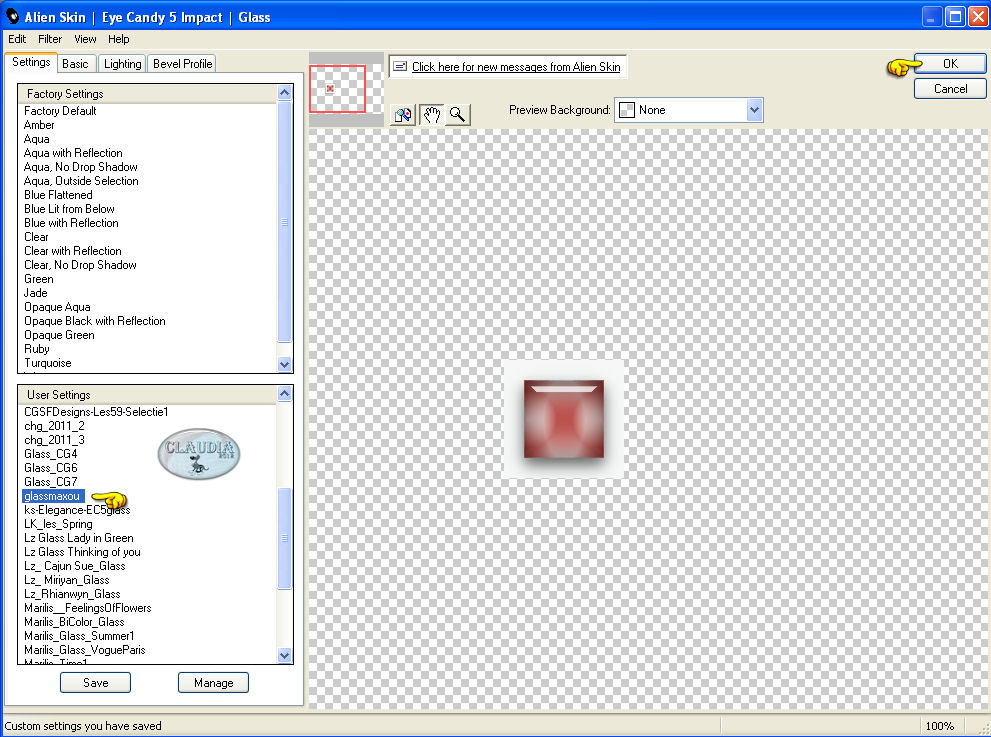The width and height of the screenshot is (991, 737).
Task: Open the Preview Background dropdown
Action: point(689,110)
